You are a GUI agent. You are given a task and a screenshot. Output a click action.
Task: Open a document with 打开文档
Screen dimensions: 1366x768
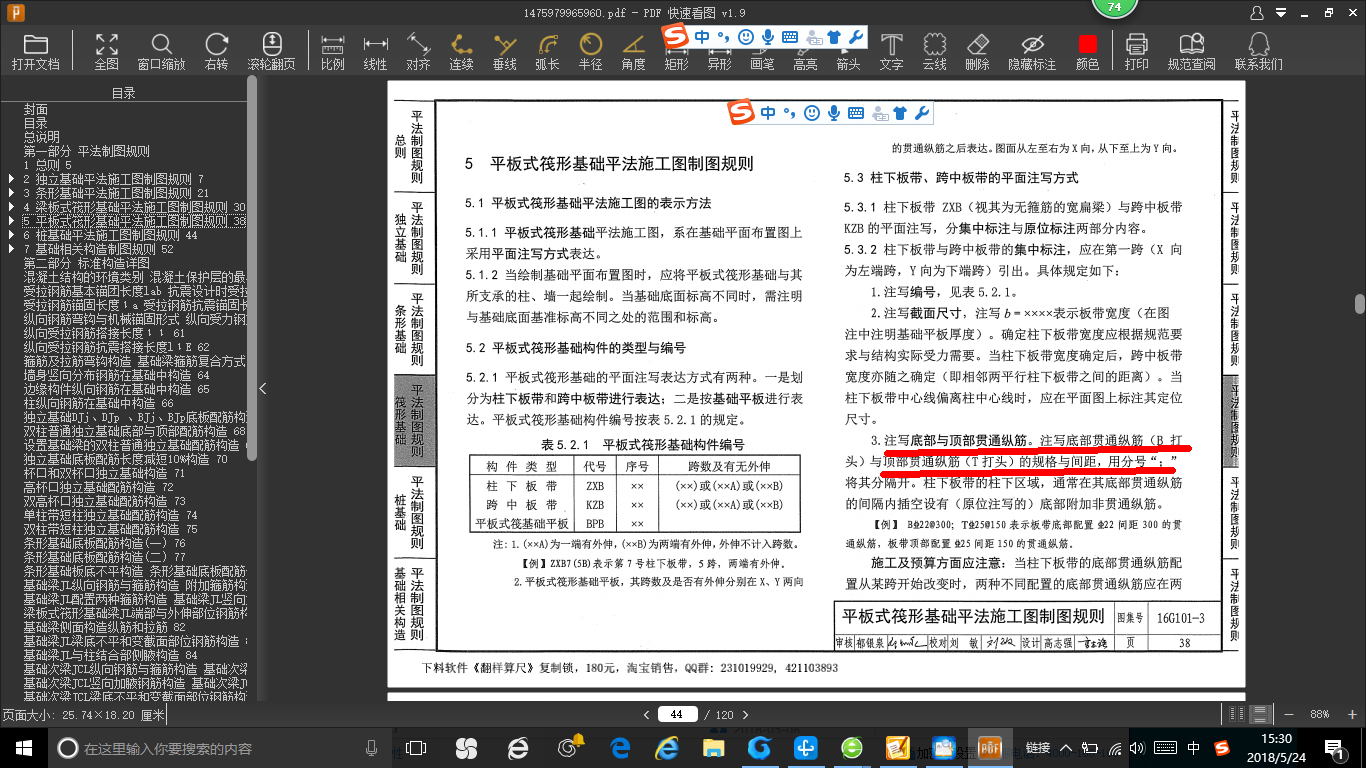point(36,51)
